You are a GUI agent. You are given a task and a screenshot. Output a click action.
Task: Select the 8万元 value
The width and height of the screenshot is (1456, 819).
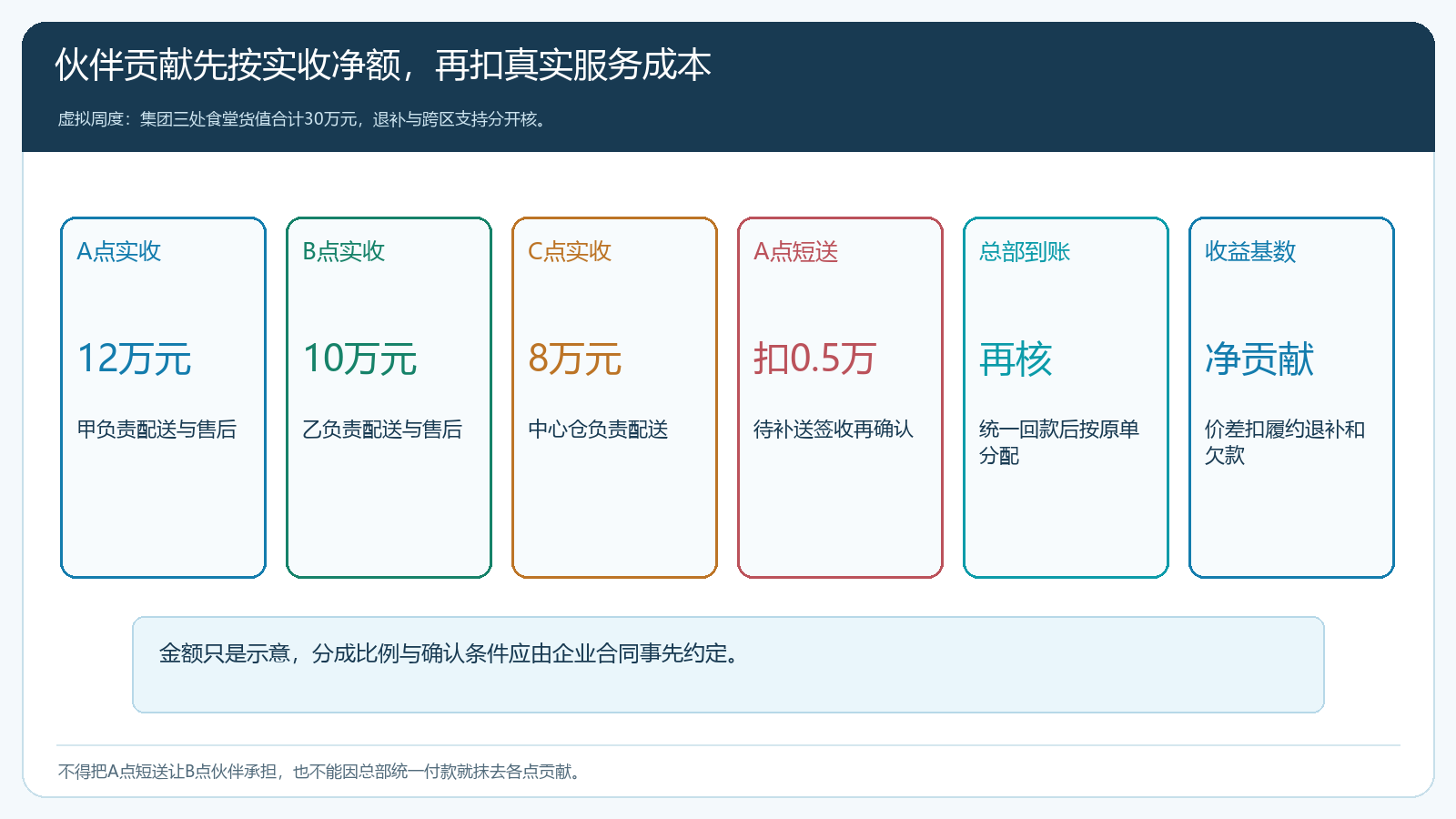575,359
